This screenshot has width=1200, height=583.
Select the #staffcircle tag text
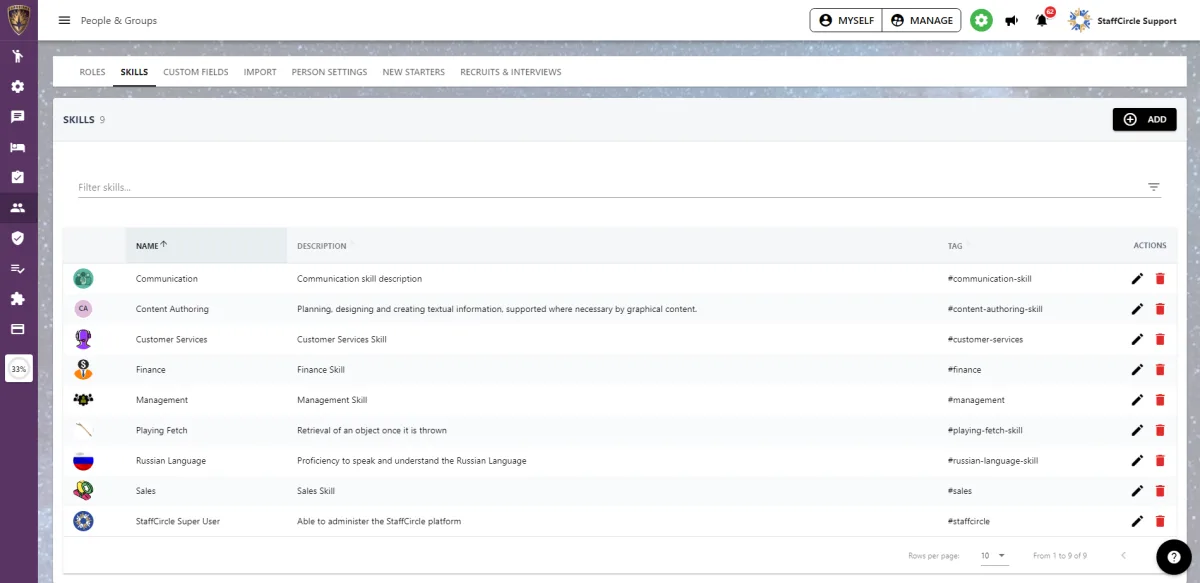tap(968, 521)
